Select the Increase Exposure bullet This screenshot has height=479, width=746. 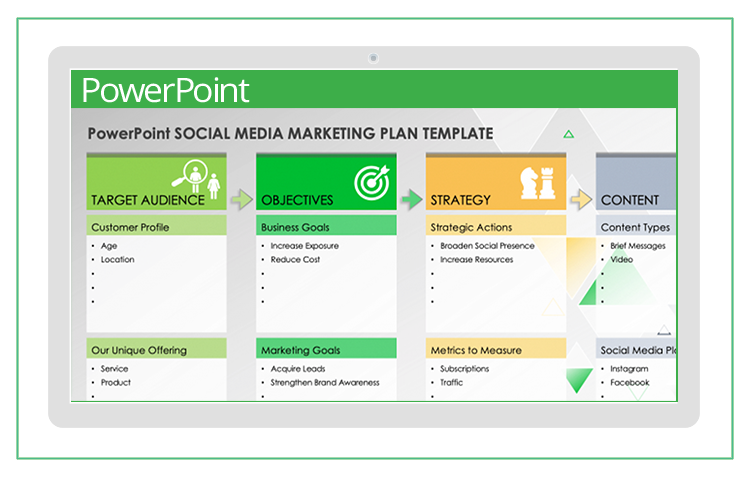click(305, 246)
